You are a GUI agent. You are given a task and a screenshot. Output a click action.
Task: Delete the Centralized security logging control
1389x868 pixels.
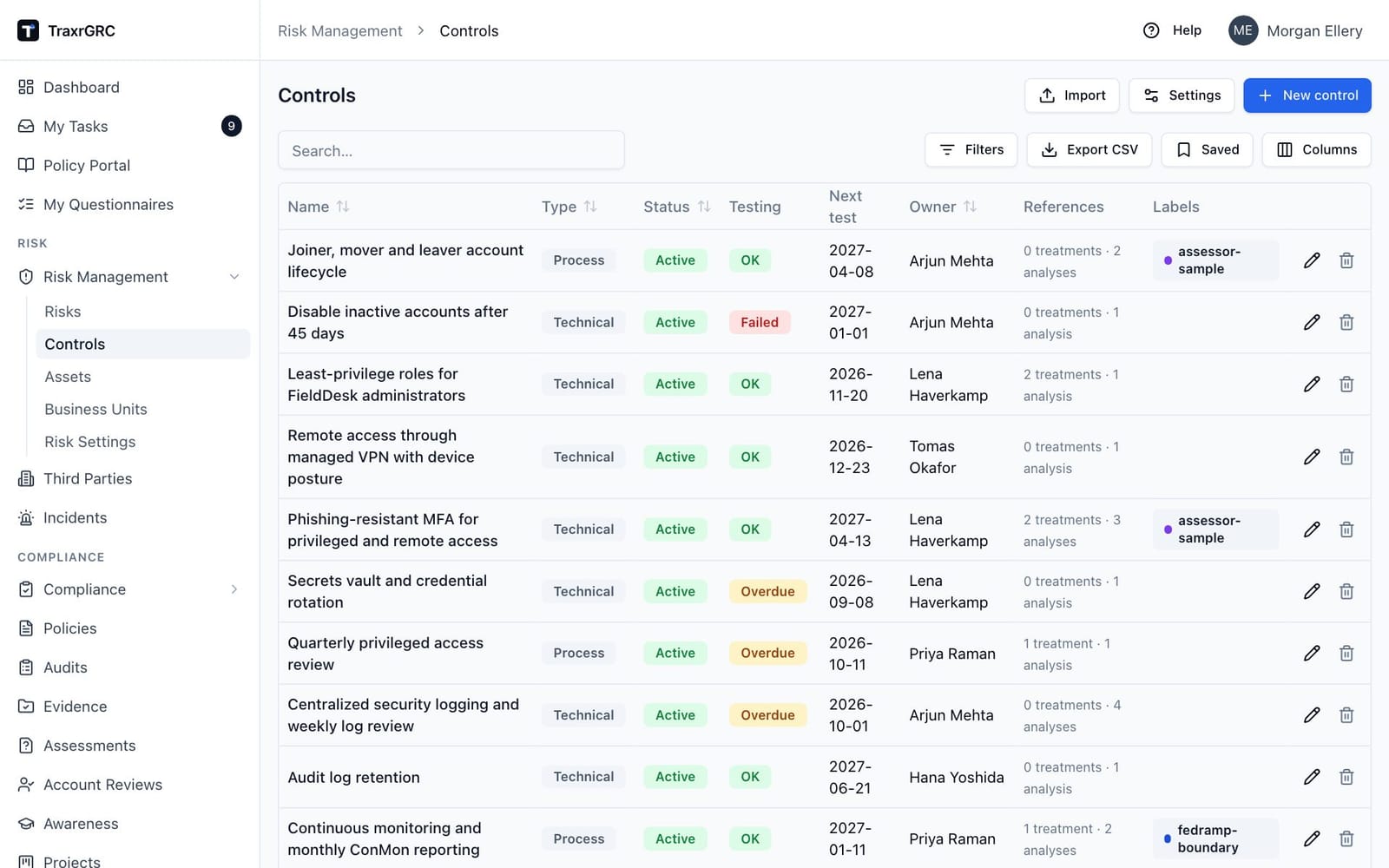point(1346,715)
